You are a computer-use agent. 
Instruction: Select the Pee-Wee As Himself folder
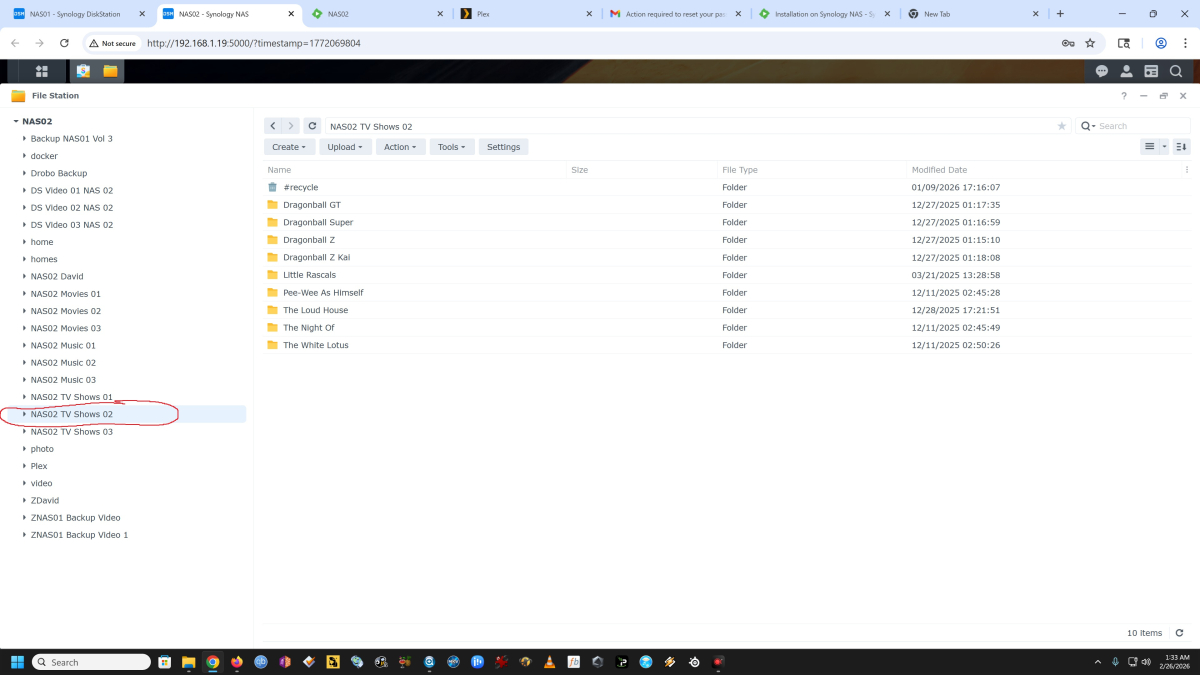726,293
